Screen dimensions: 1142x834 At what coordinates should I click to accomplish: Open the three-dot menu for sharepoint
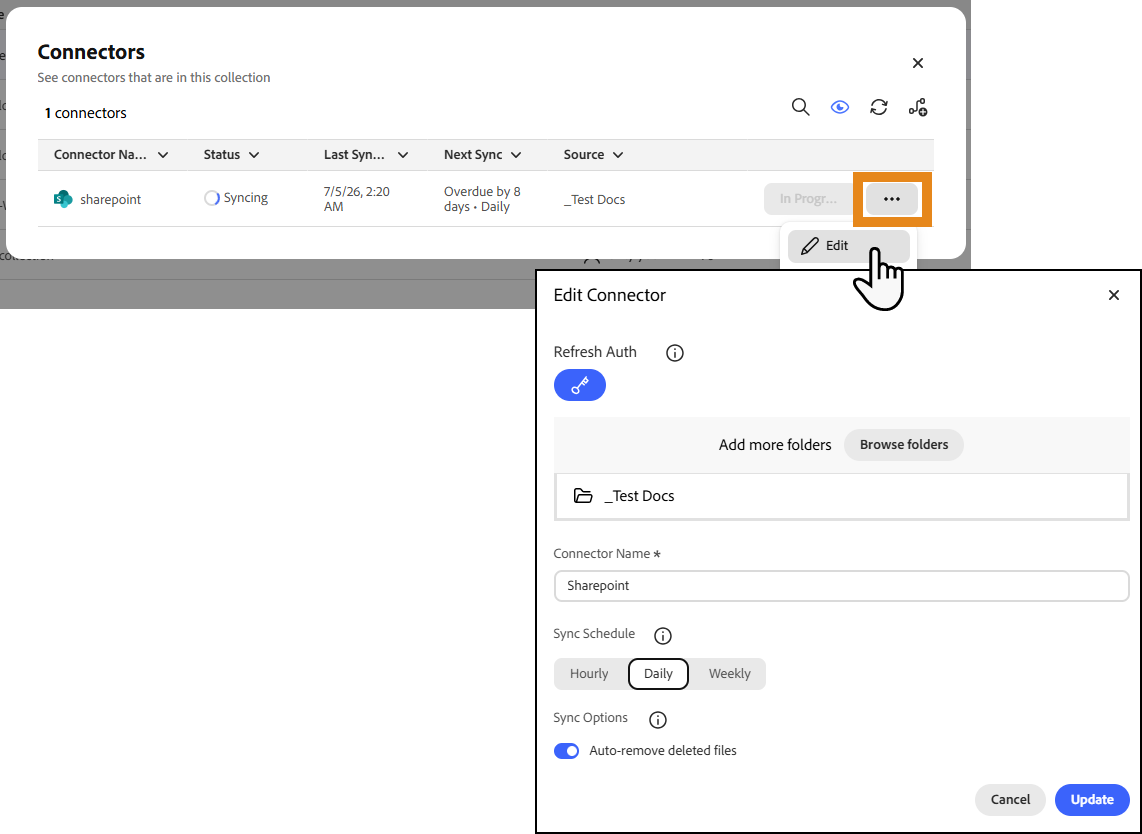(892, 199)
